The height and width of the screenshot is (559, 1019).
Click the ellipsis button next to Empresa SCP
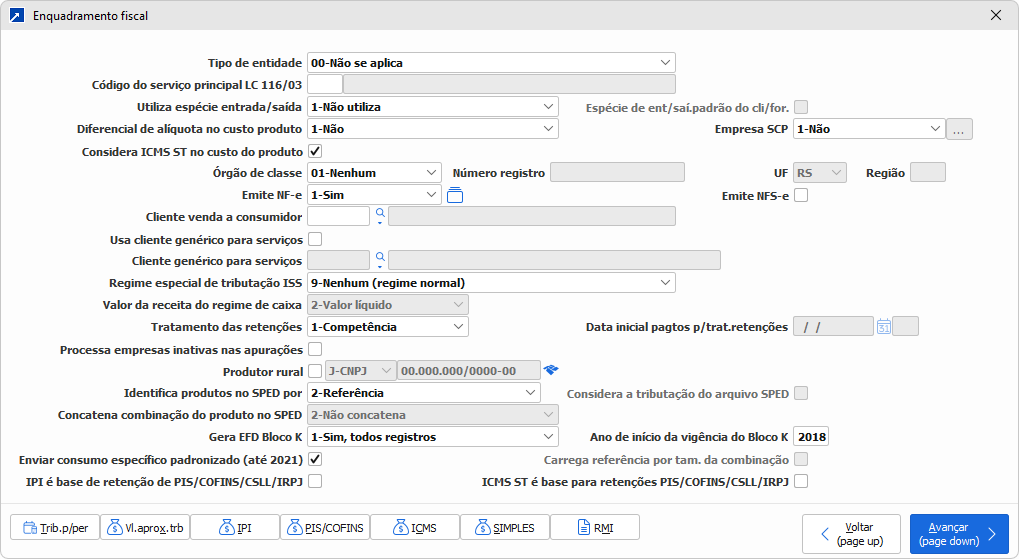click(960, 129)
